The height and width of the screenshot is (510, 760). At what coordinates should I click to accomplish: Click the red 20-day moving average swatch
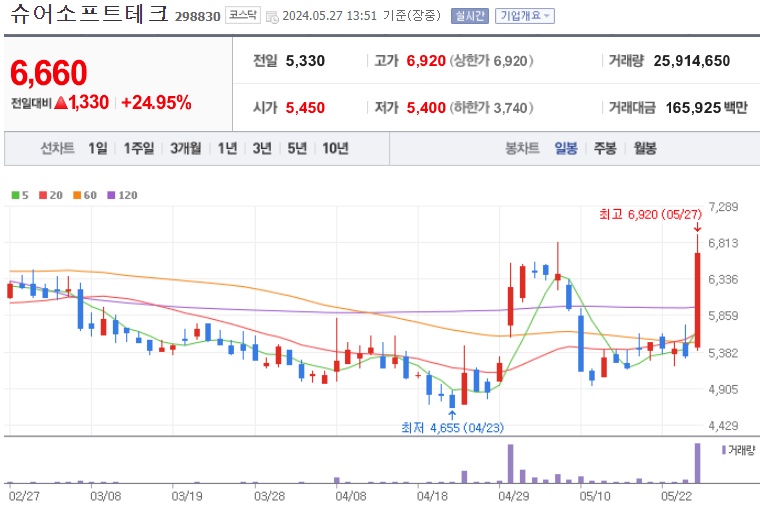pyautogui.click(x=43, y=195)
